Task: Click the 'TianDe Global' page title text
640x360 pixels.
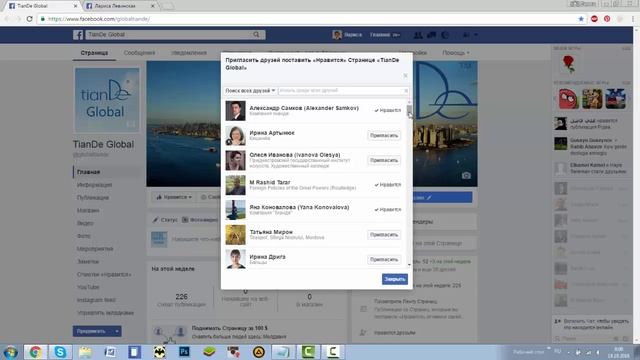Action: tap(103, 144)
